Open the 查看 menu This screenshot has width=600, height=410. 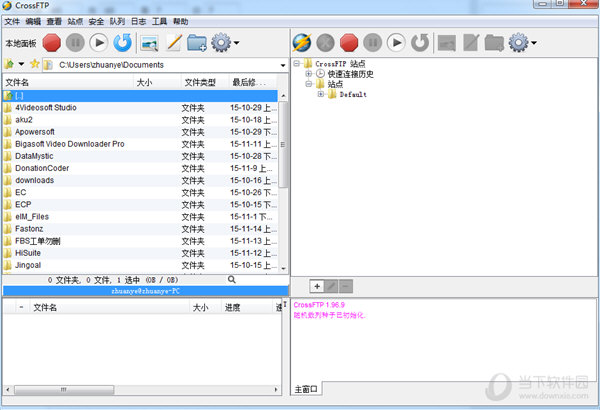54,21
